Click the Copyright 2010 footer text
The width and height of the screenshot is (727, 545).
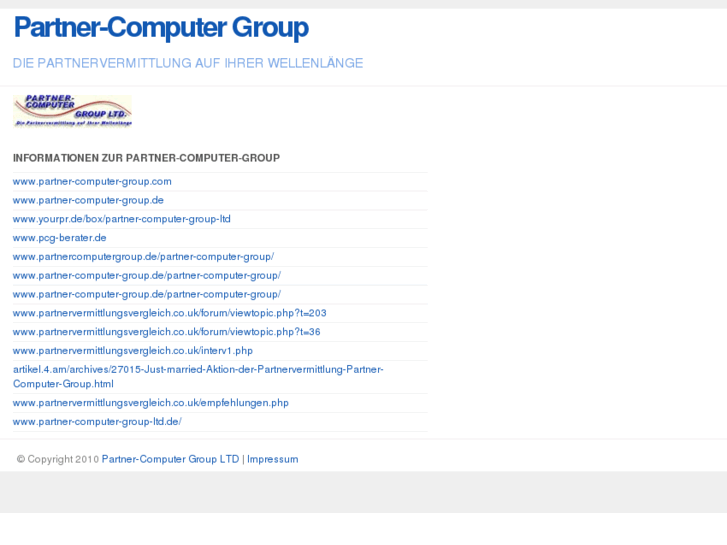pyautogui.click(x=58, y=459)
